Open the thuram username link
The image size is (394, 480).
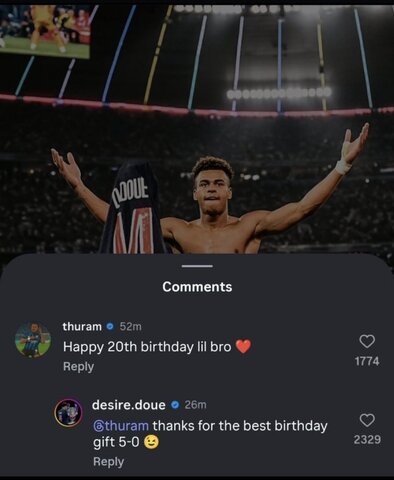pos(82,326)
